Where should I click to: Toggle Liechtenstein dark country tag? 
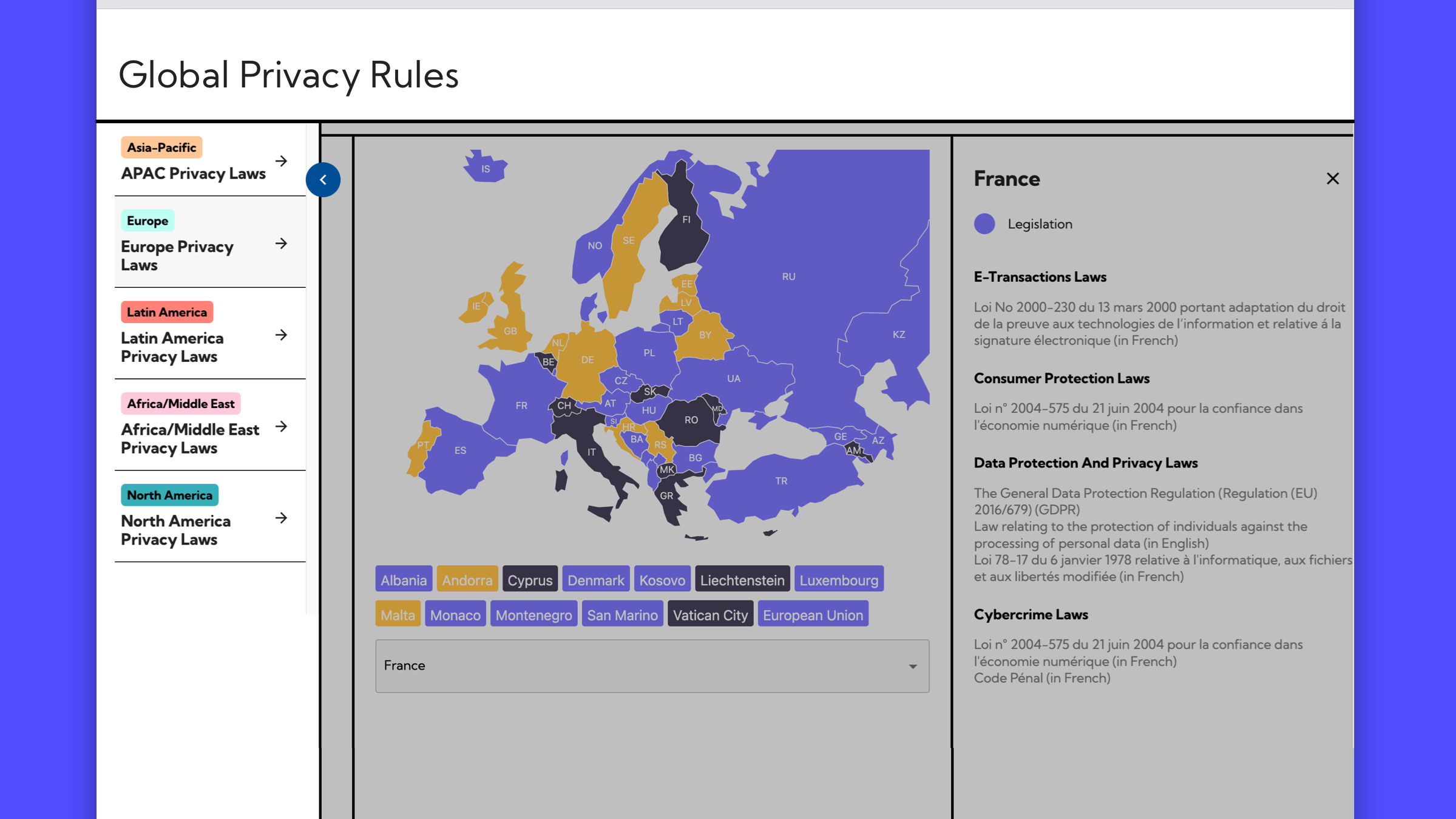click(742, 579)
